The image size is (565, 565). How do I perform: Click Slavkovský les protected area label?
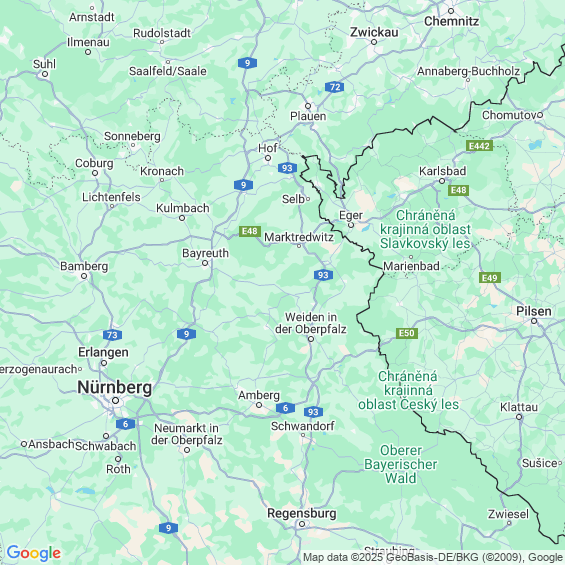click(x=425, y=230)
